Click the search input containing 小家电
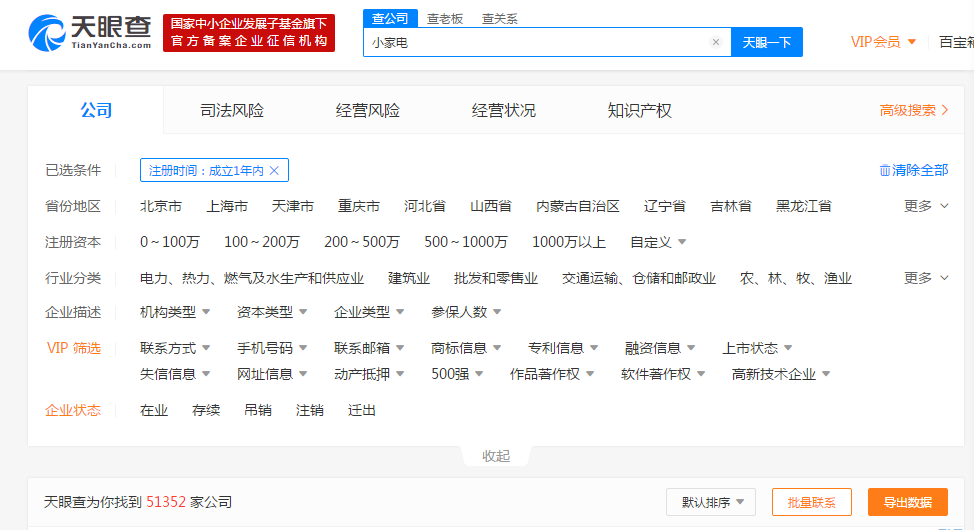The image size is (974, 530). coord(535,42)
